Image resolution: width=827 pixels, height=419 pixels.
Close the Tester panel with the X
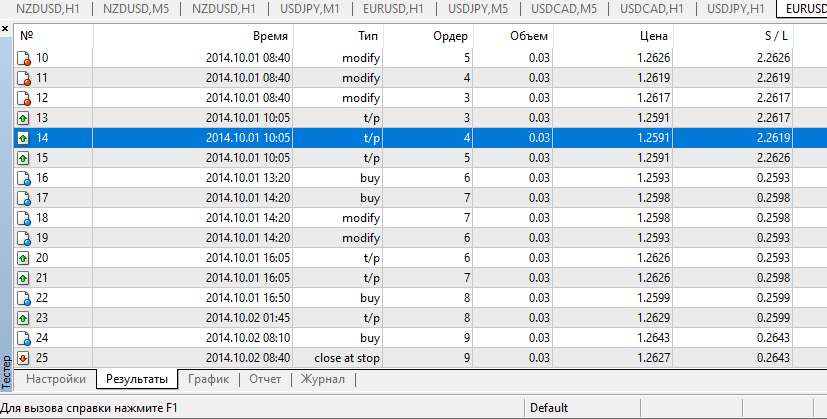[5, 29]
